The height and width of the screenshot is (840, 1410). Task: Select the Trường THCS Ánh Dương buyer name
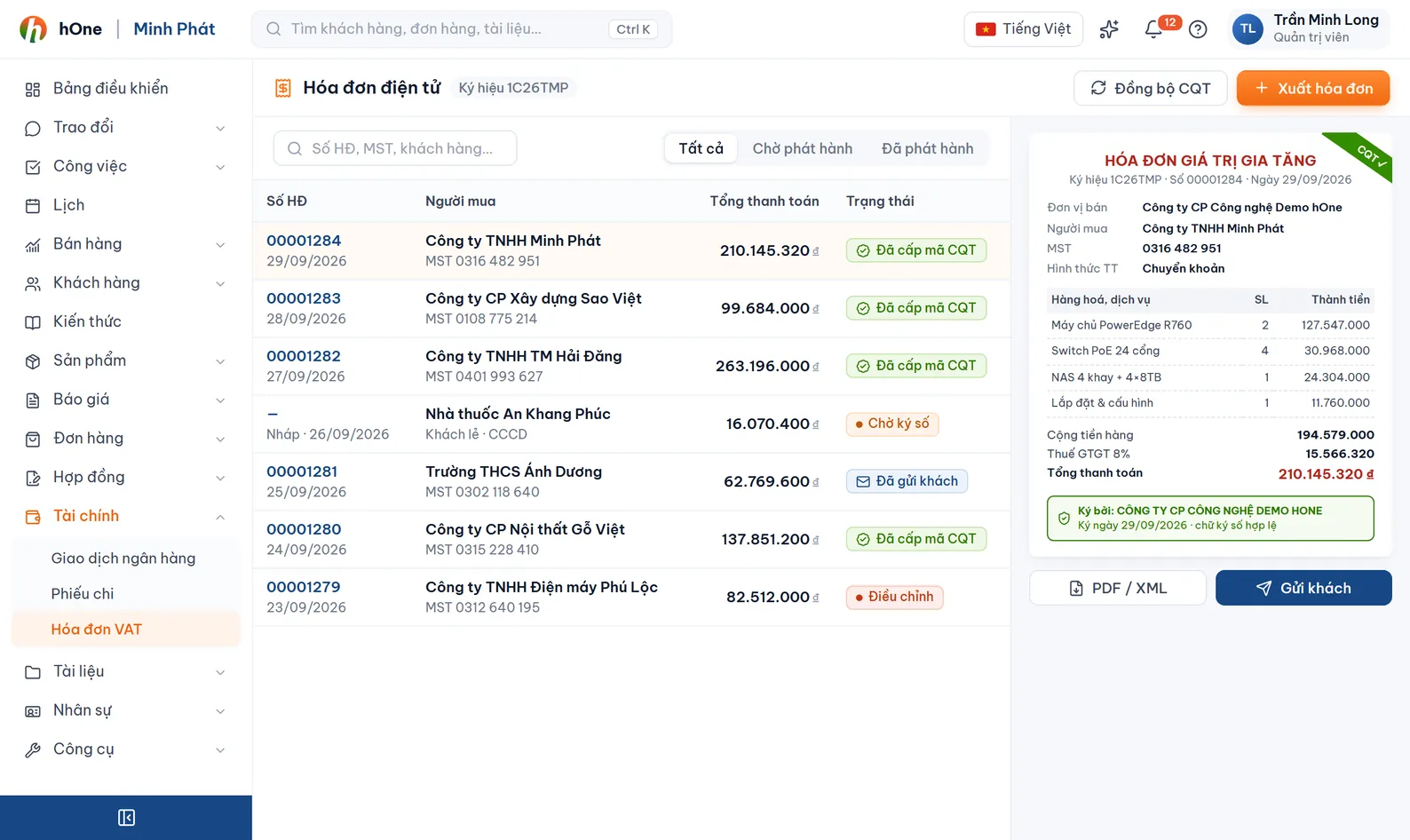click(513, 472)
